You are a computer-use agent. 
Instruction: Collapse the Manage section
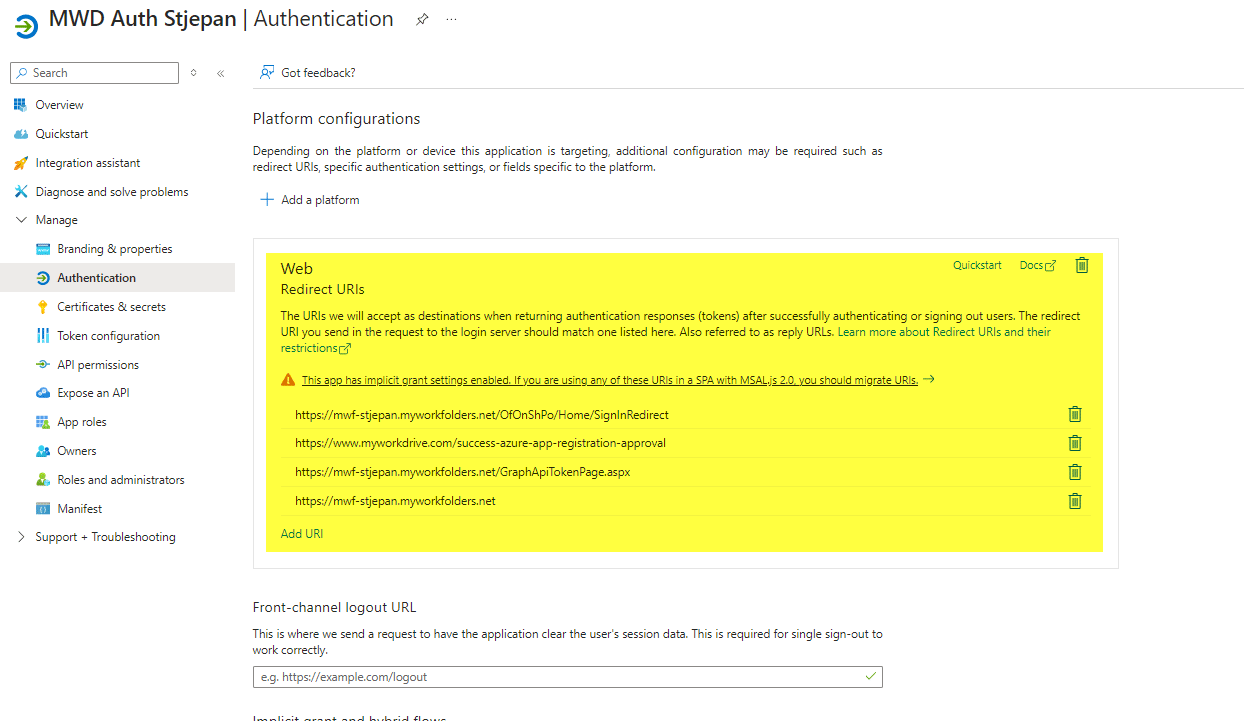[22, 220]
